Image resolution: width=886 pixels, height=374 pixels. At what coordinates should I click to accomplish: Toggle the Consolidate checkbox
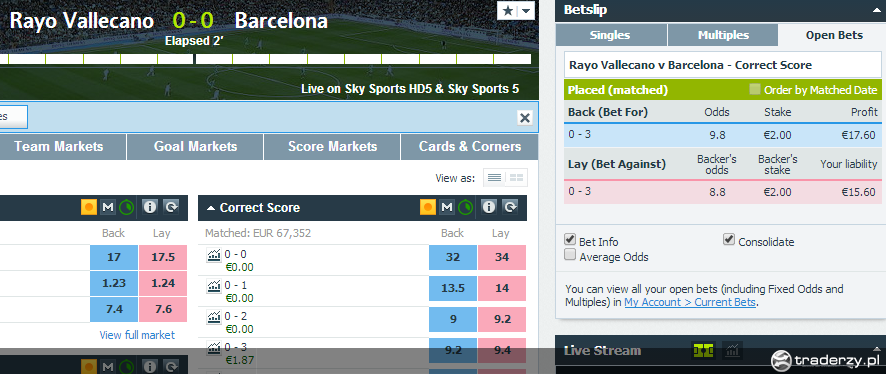tap(728, 240)
